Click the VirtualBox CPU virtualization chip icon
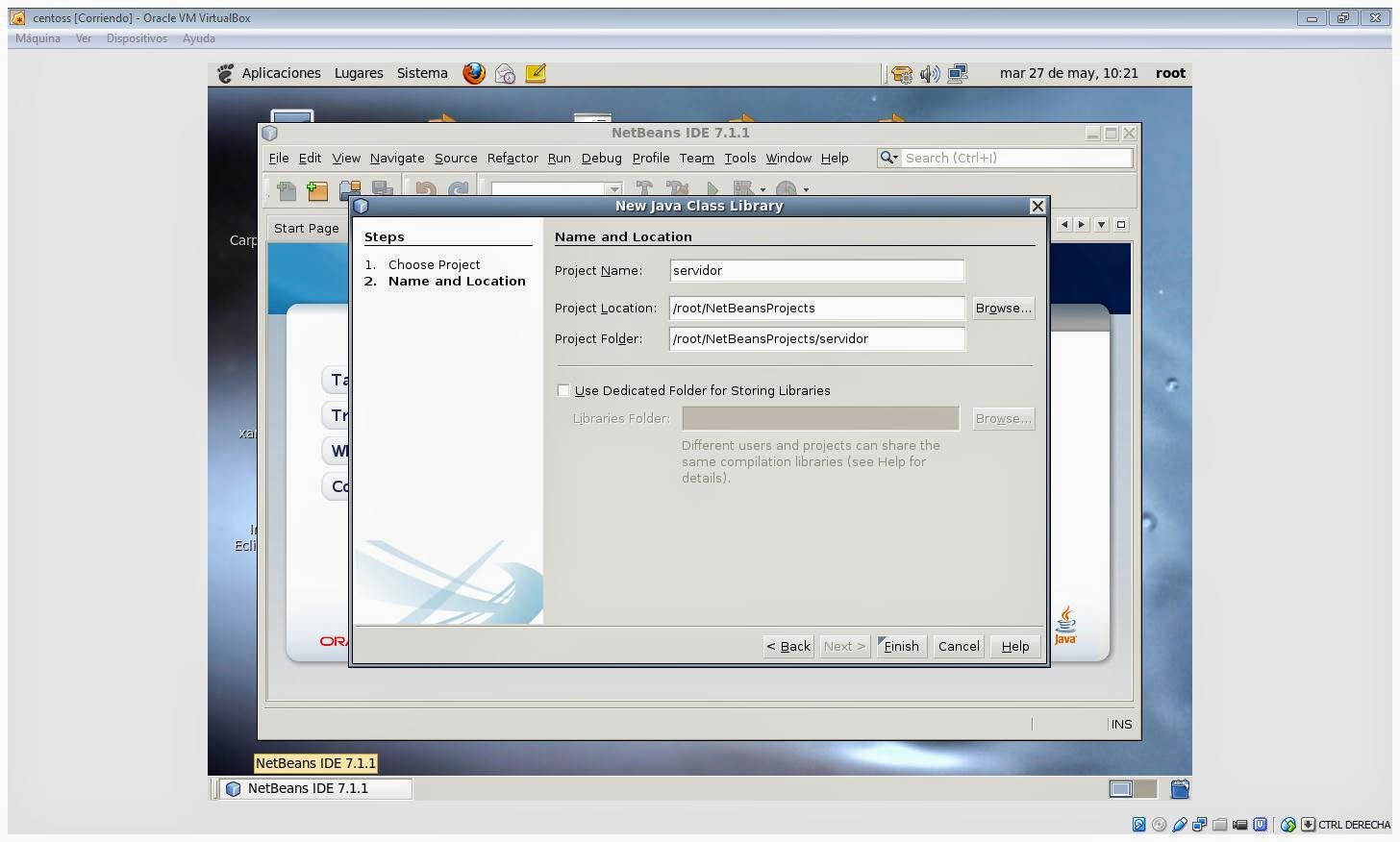The image size is (1400, 842). click(x=1260, y=824)
